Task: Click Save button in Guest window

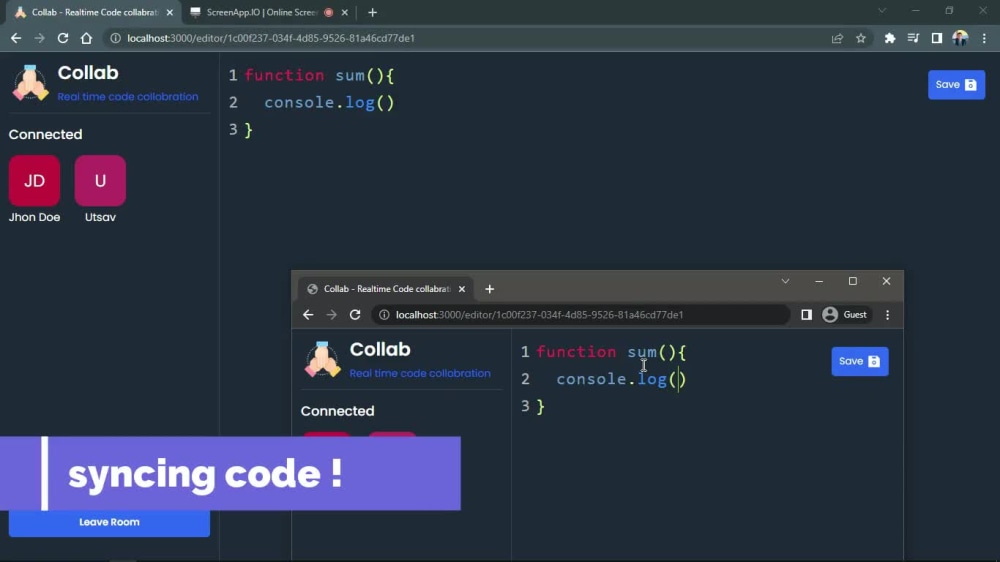Action: (x=860, y=362)
